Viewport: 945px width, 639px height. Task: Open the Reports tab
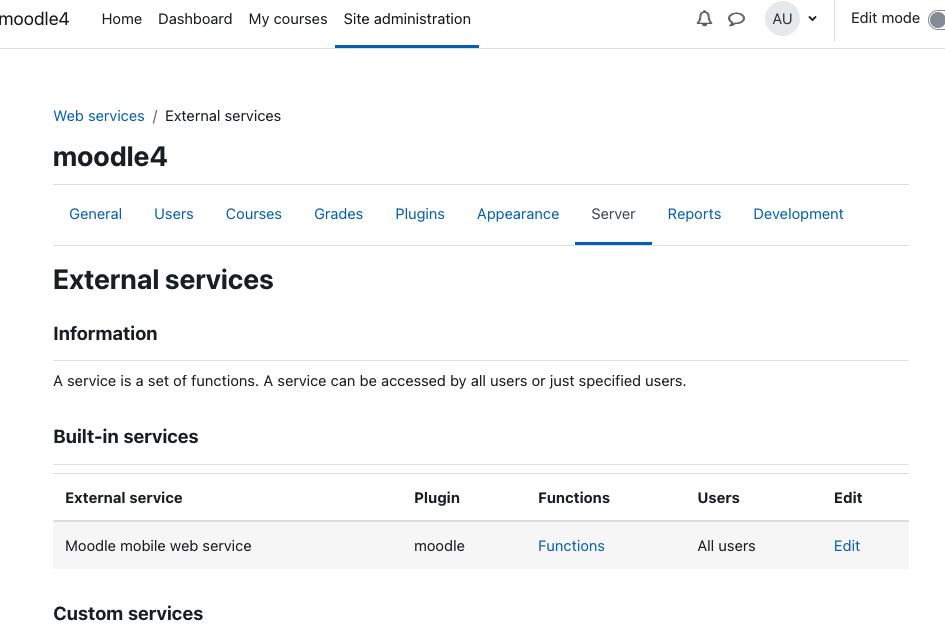tap(694, 214)
